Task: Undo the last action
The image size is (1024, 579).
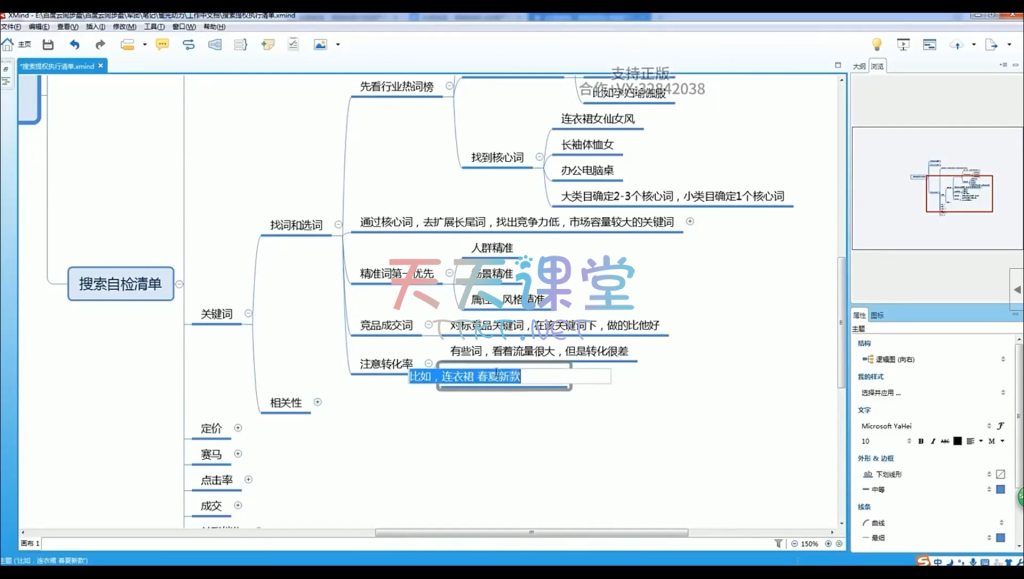Action: [x=74, y=45]
